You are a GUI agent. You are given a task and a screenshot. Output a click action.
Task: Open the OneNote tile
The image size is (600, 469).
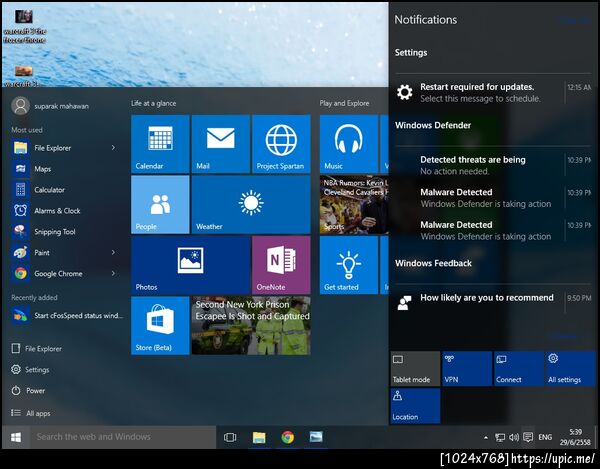point(281,265)
